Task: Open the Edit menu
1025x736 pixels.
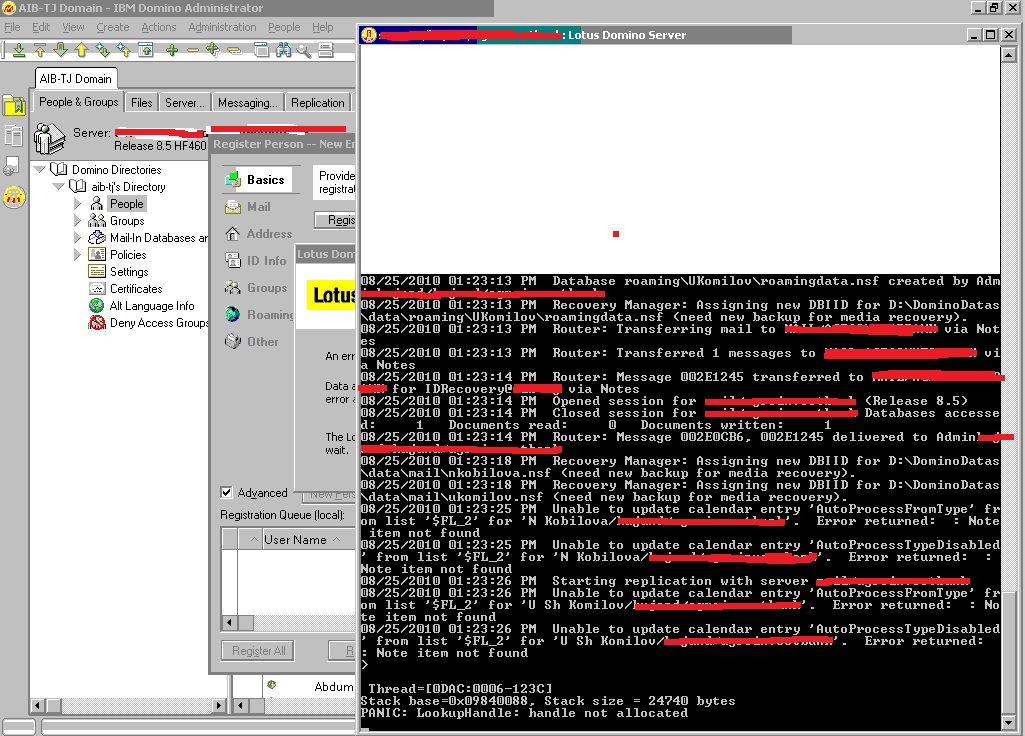Action: (41, 27)
